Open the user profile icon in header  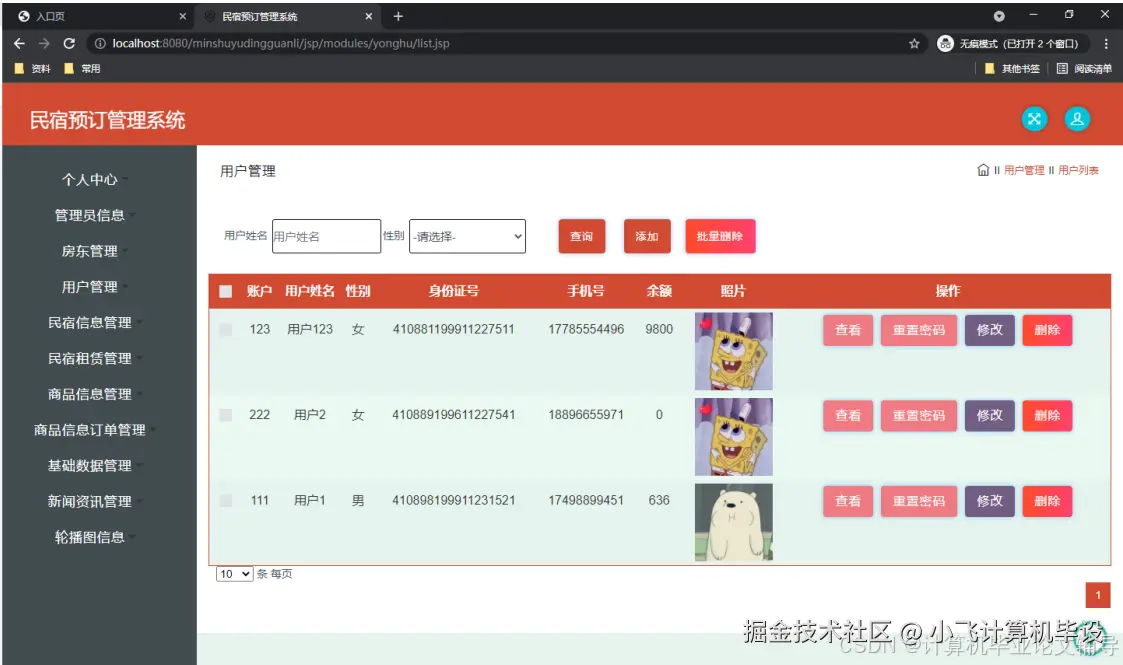pos(1077,118)
